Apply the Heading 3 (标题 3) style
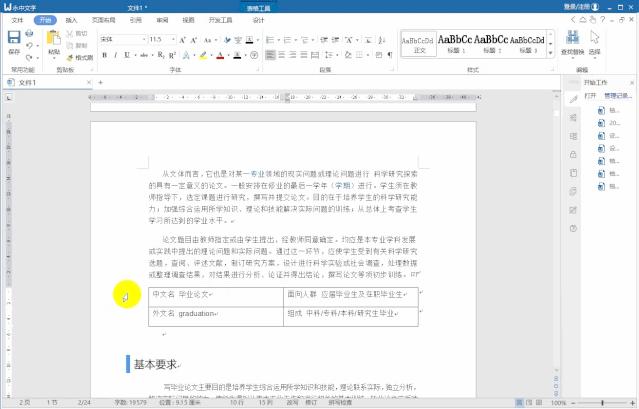Image resolution: width=639 pixels, height=409 pixels. (527, 44)
